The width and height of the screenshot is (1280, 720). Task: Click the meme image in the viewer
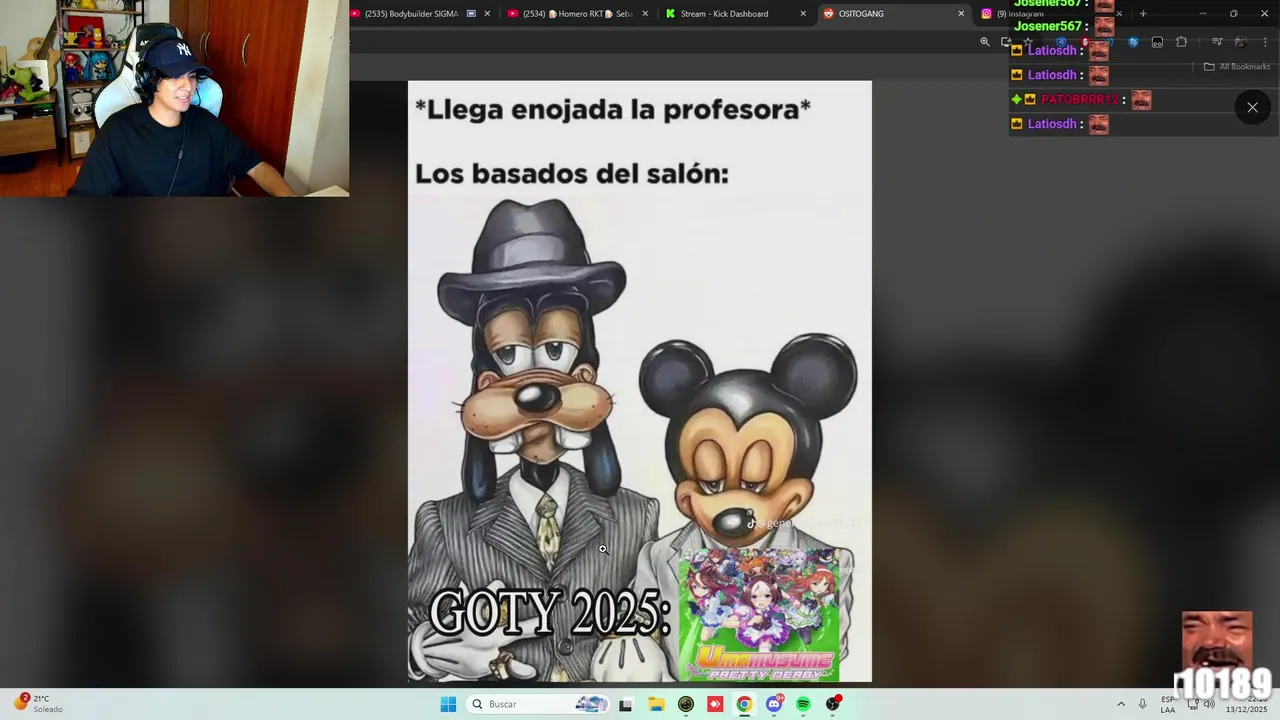[x=640, y=381]
